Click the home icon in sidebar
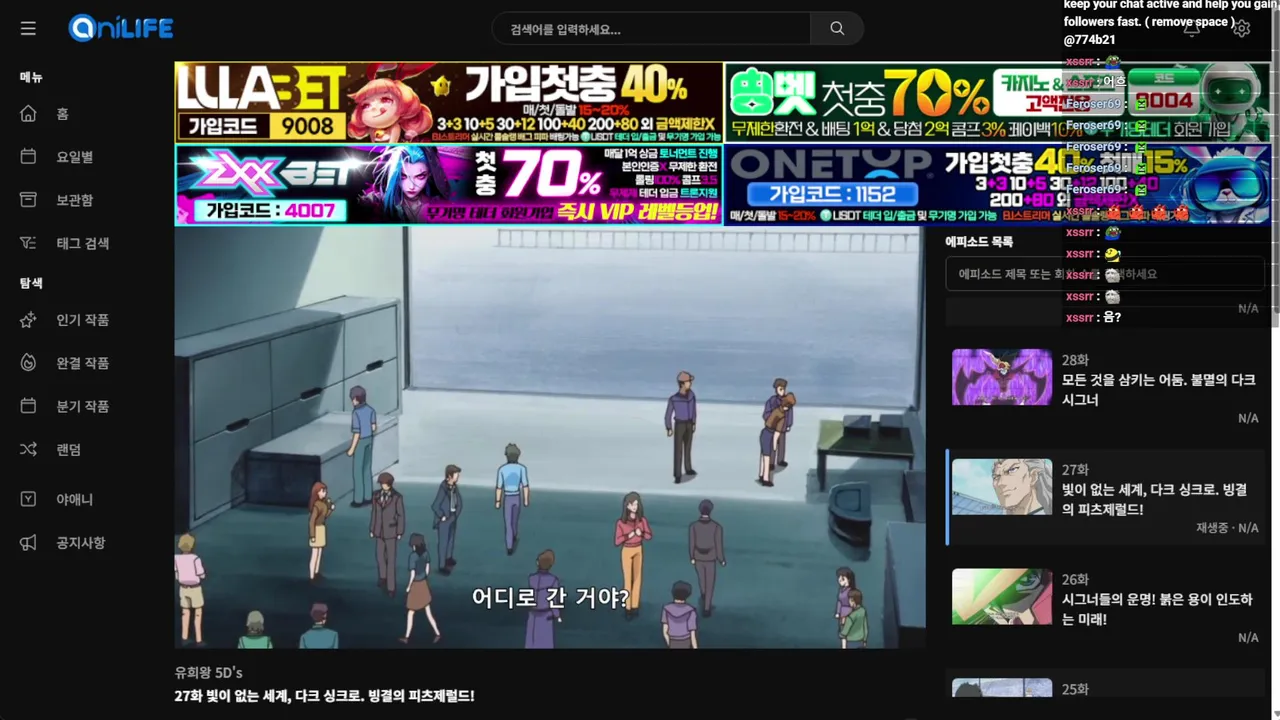The height and width of the screenshot is (720, 1280). 28,114
